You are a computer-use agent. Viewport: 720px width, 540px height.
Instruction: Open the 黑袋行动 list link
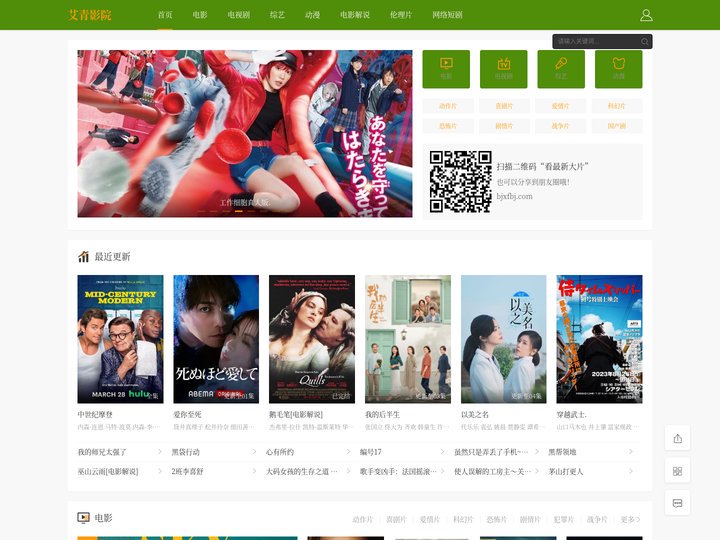click(x=186, y=452)
